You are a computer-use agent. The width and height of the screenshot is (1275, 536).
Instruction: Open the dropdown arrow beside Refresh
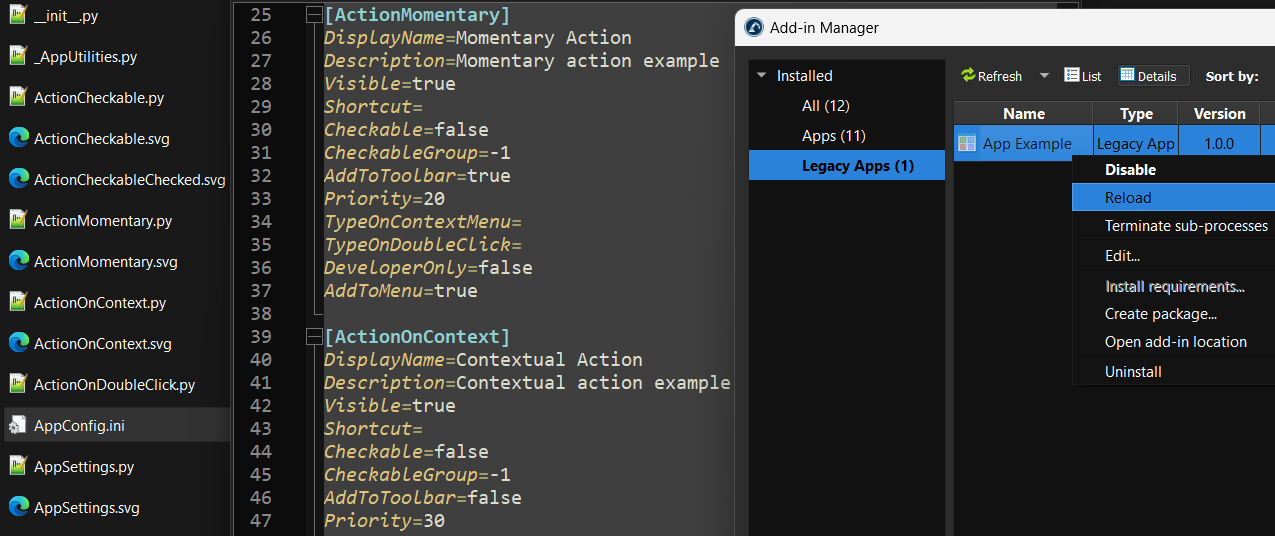1044,76
